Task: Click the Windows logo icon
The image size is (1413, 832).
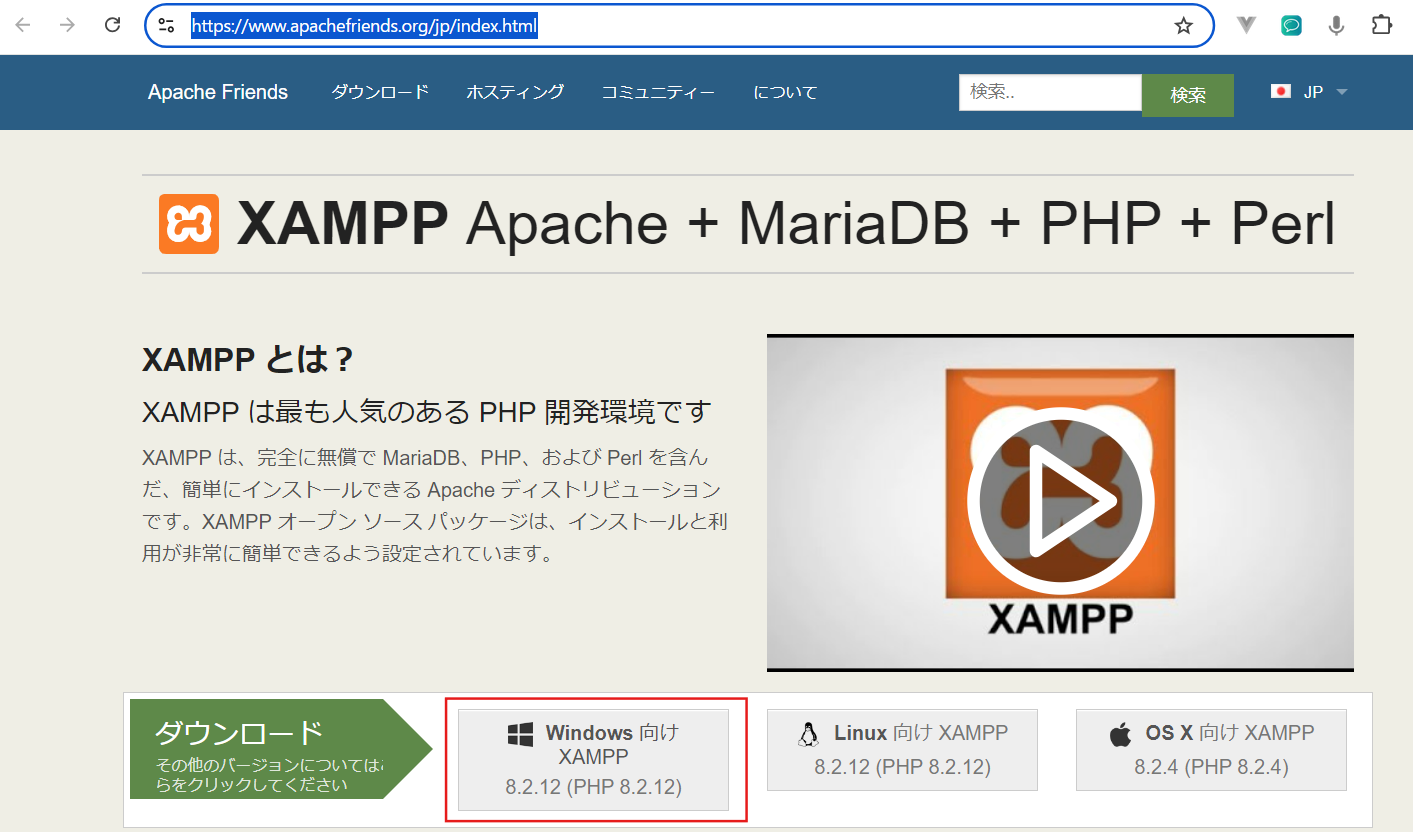Action: coord(519,735)
